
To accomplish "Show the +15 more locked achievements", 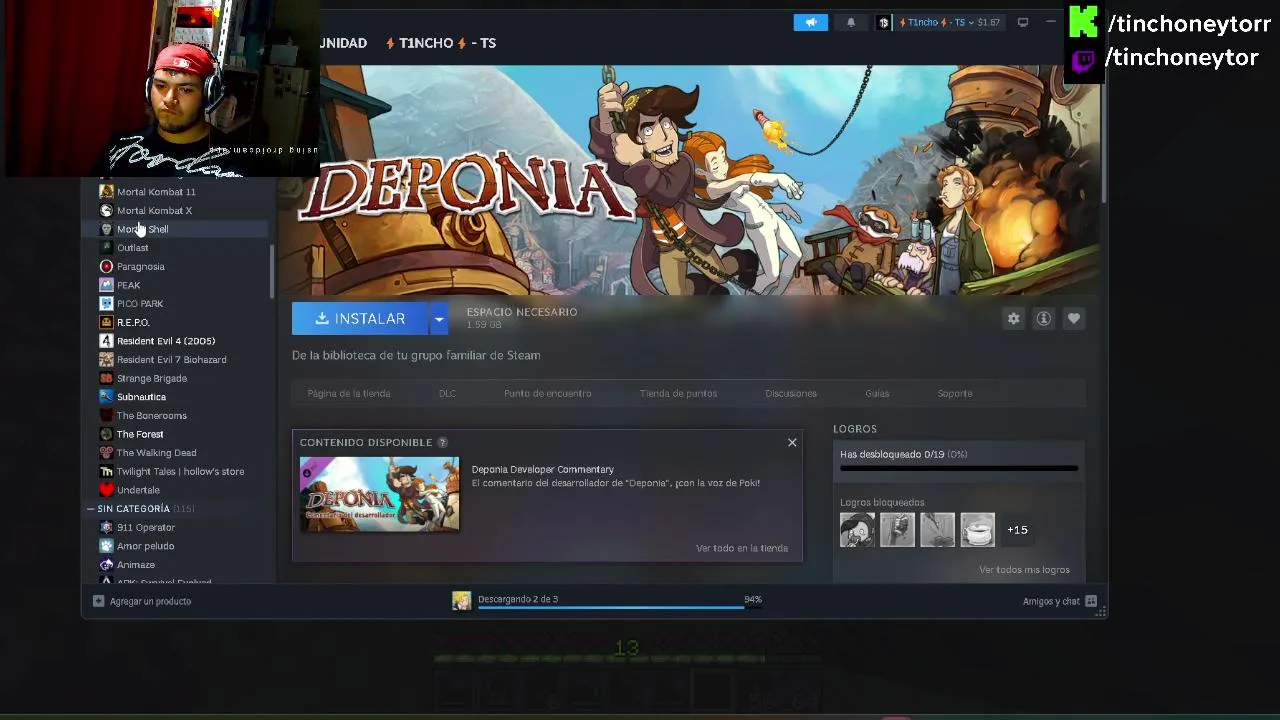I will click(x=1017, y=530).
